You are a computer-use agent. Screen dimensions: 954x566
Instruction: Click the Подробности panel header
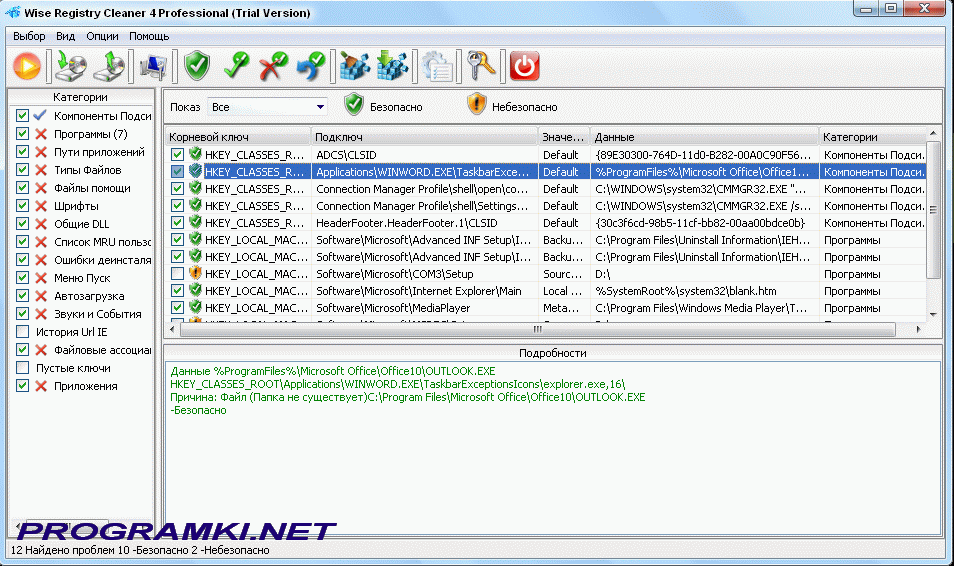point(552,353)
